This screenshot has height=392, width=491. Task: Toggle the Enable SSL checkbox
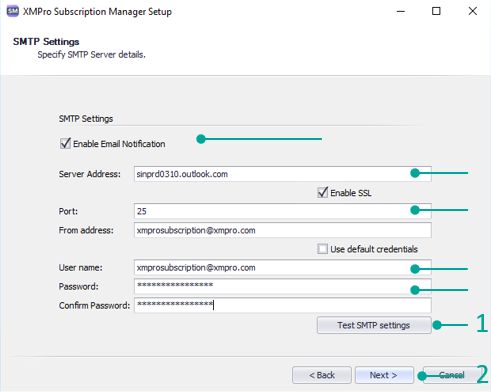click(x=322, y=192)
